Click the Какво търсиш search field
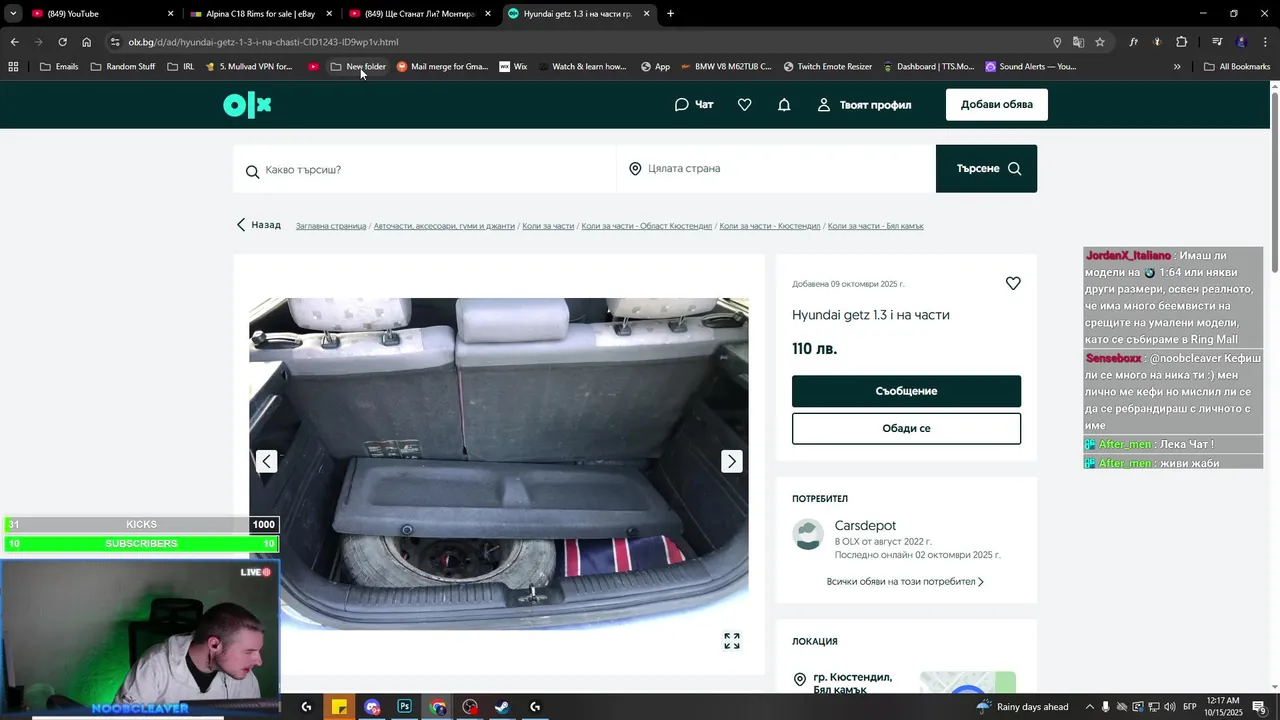The width and height of the screenshot is (1280, 720). (x=425, y=169)
